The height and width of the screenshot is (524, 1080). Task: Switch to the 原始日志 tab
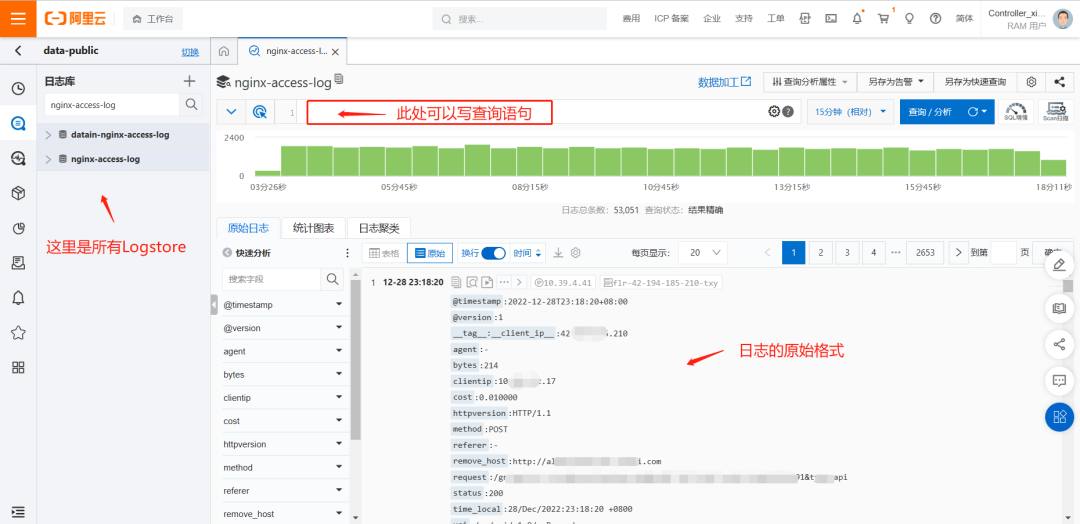tap(248, 229)
